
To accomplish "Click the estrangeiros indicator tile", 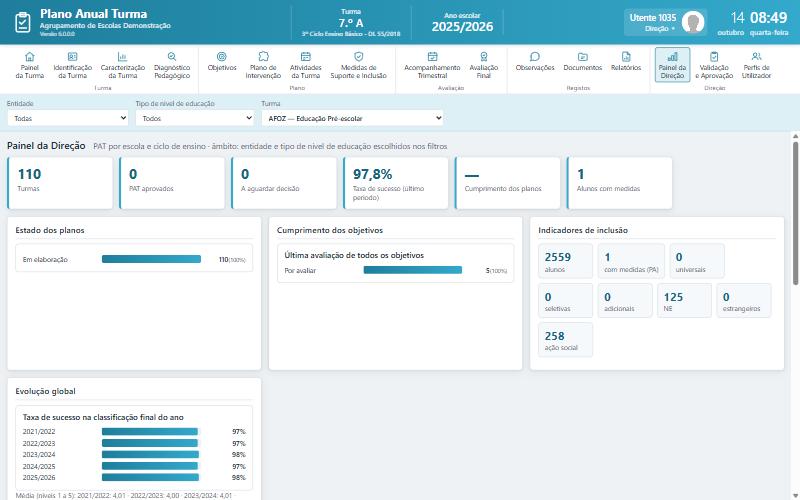I will pyautogui.click(x=744, y=301).
